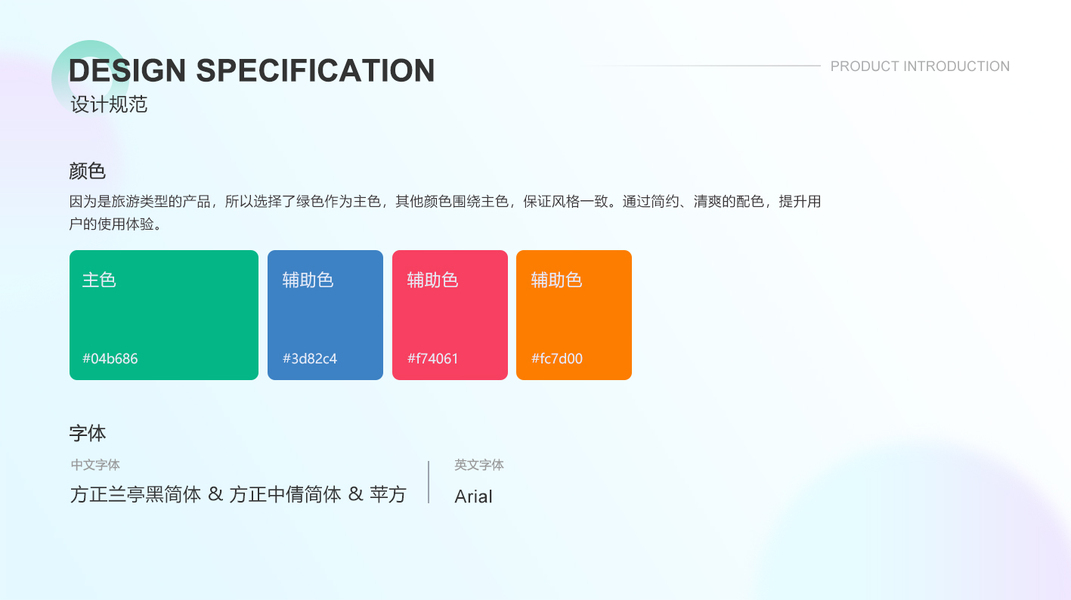The height and width of the screenshot is (600, 1071).
Task: Pick the pink 辅助色 swatch #f74061
Action: 450,315
